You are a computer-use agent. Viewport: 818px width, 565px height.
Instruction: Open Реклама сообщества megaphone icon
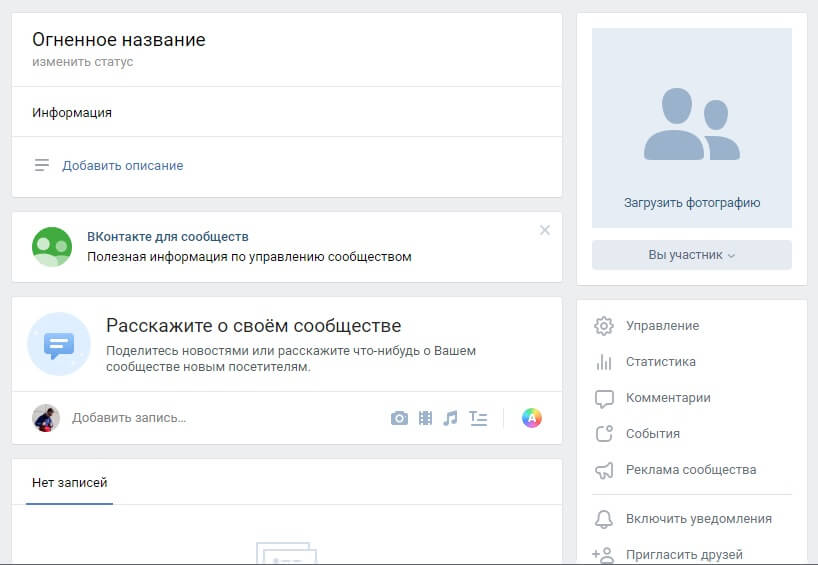coord(603,470)
